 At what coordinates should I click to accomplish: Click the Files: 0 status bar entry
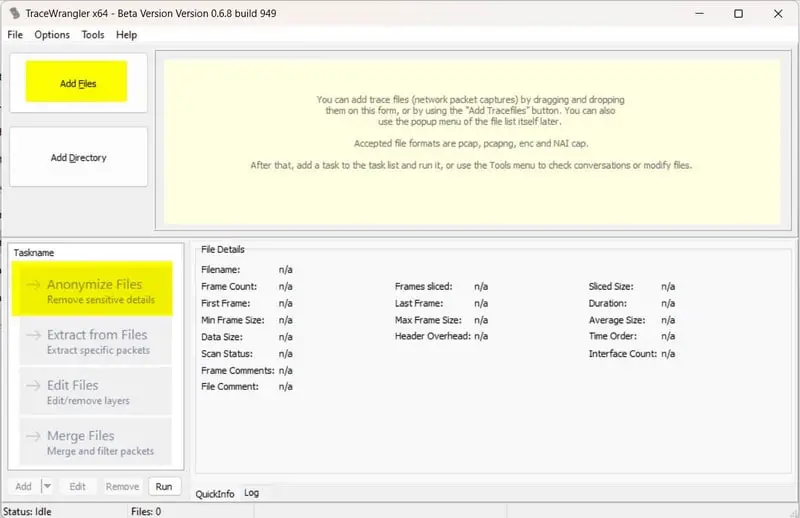[x=146, y=511]
